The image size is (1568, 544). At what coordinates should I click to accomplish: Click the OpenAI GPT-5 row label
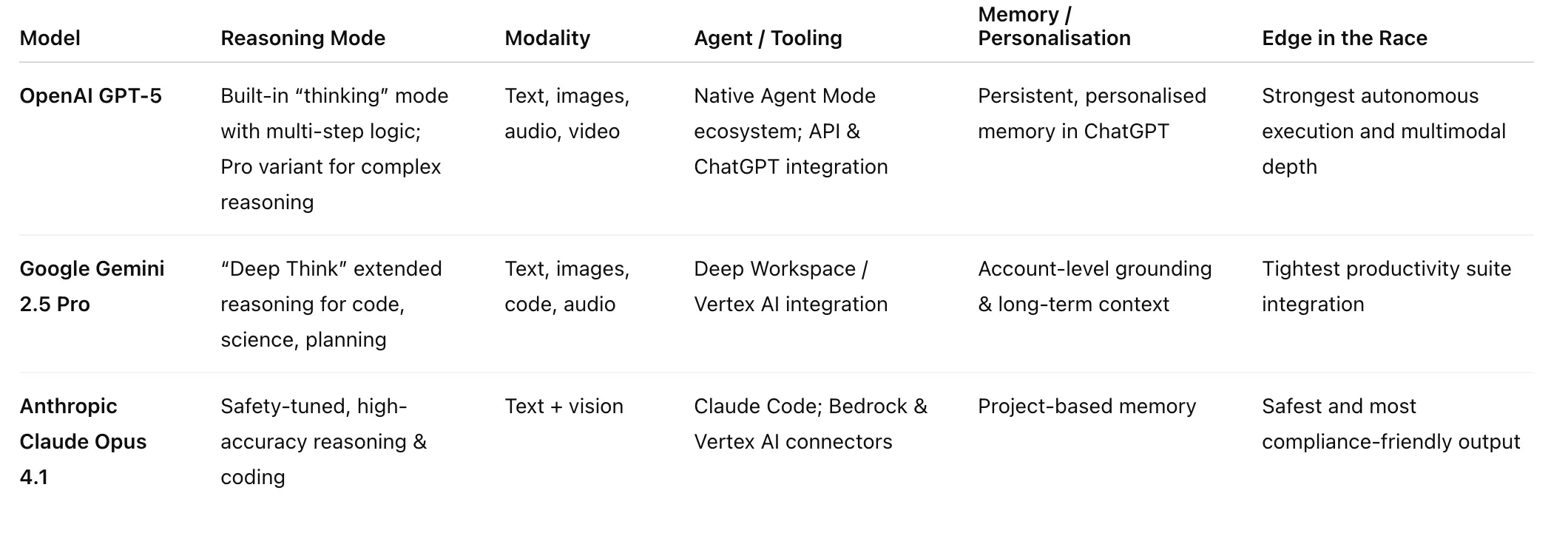[90, 96]
